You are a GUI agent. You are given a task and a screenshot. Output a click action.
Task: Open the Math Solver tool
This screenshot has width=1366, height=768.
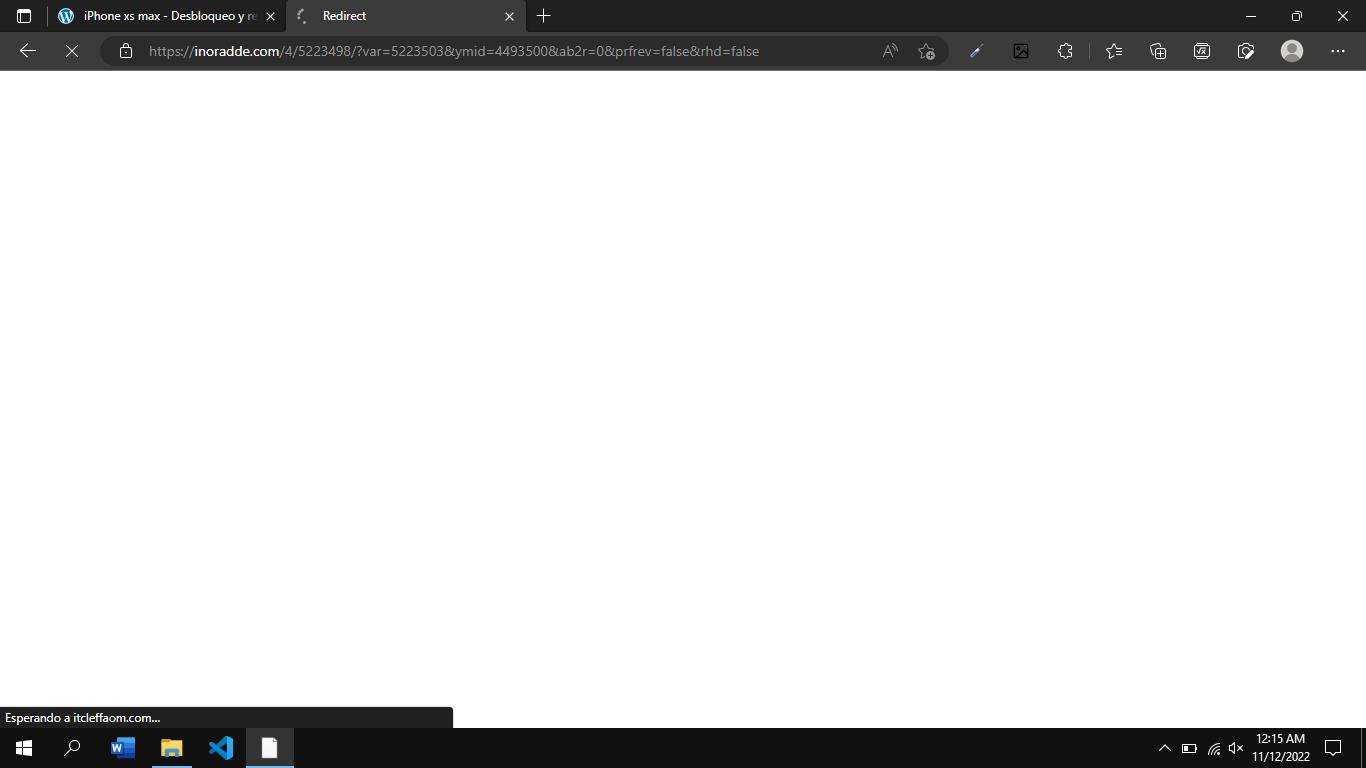(1202, 51)
